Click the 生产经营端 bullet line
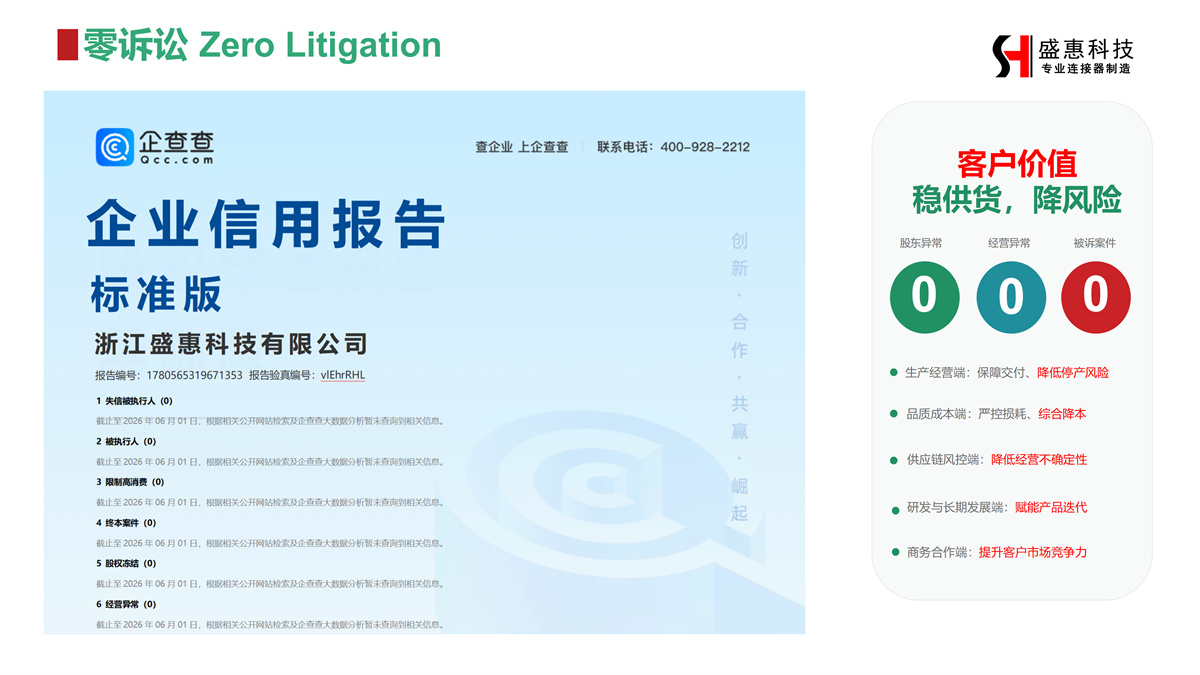 1000,372
